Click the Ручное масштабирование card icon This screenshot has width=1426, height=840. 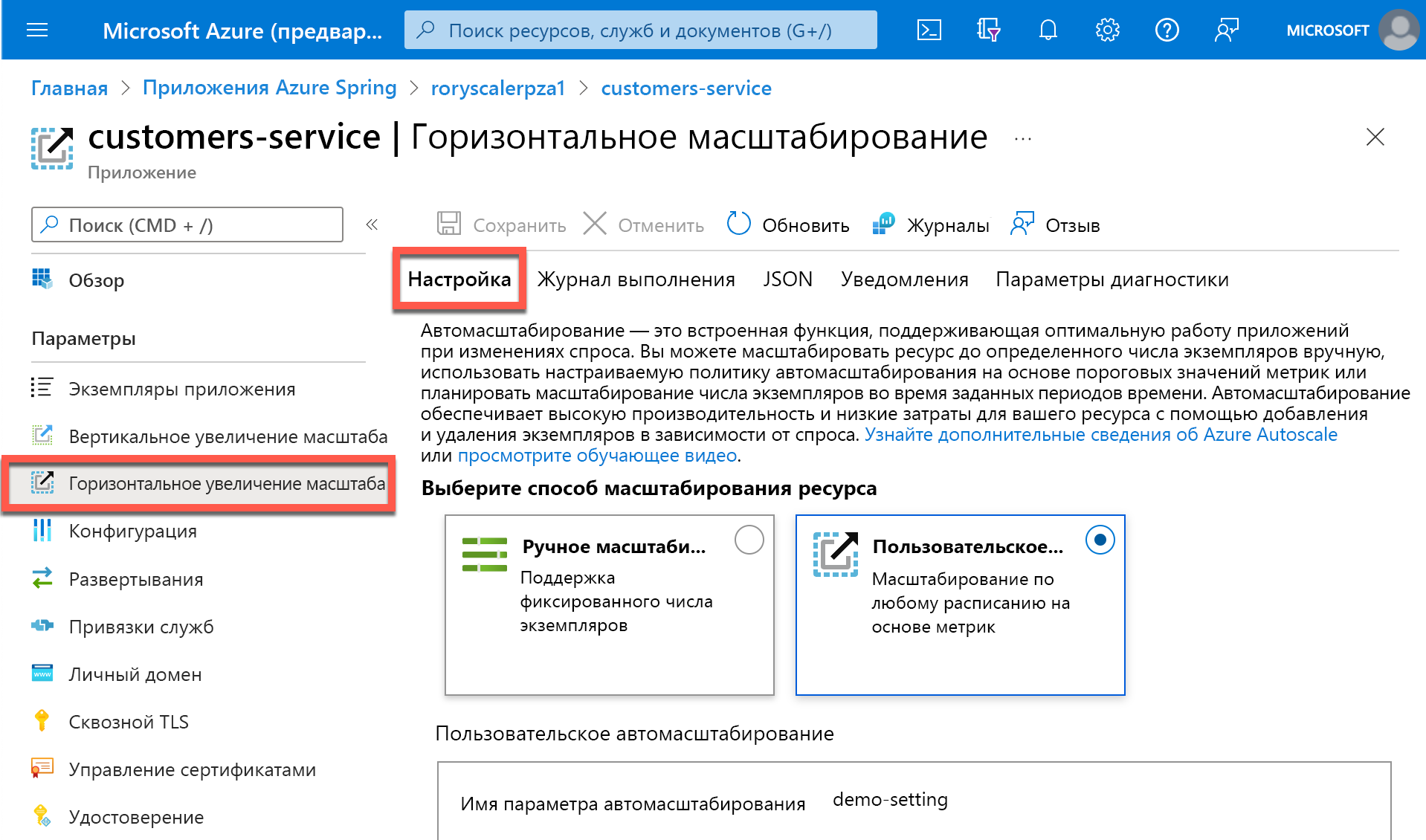tap(485, 555)
